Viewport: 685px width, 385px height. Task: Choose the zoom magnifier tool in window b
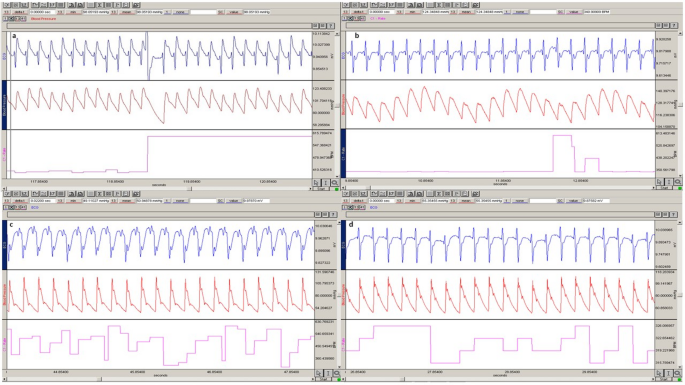coord(678,182)
